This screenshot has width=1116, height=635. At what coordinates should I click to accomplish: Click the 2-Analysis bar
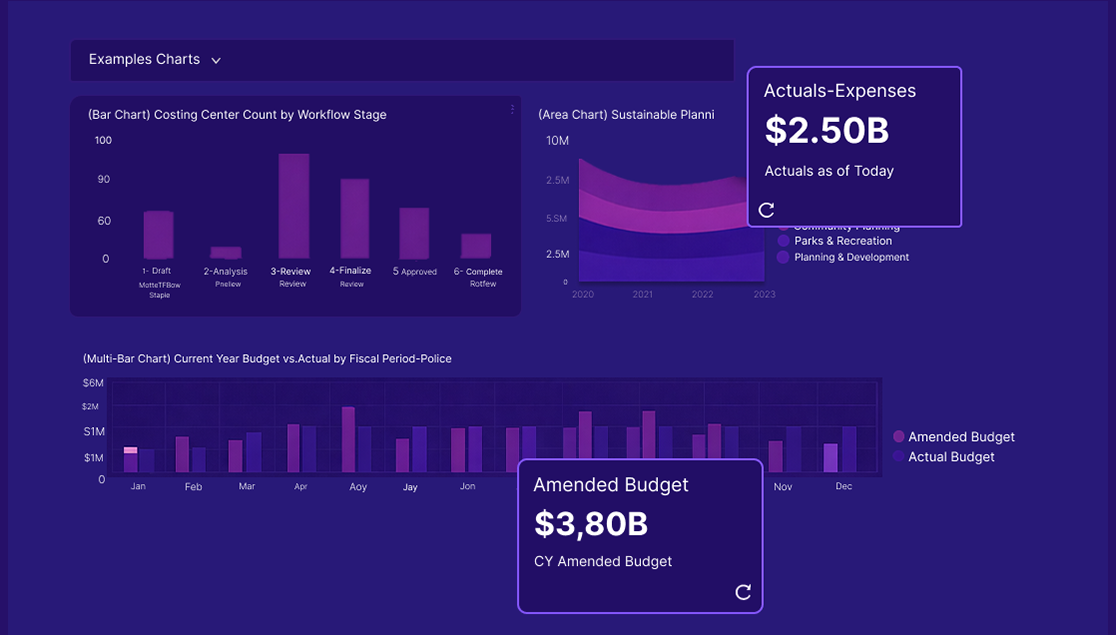[225, 253]
